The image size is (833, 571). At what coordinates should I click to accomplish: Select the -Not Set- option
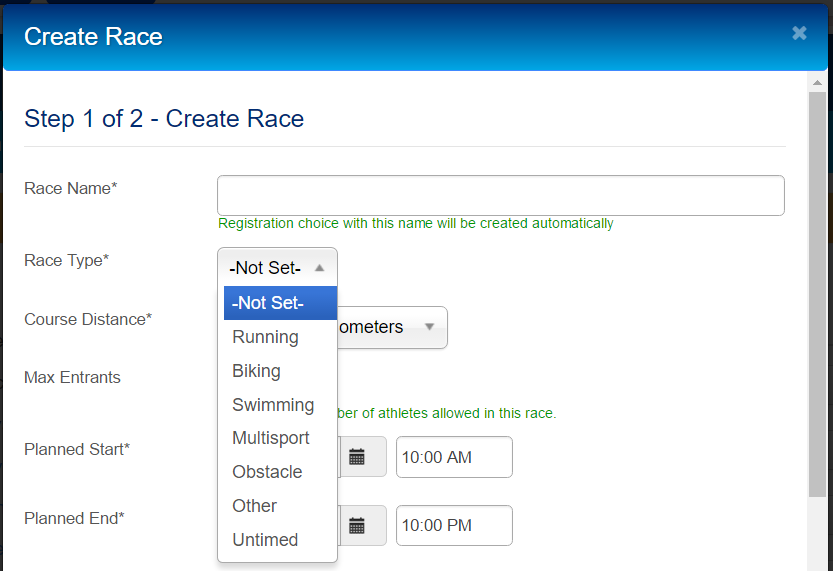pos(267,303)
